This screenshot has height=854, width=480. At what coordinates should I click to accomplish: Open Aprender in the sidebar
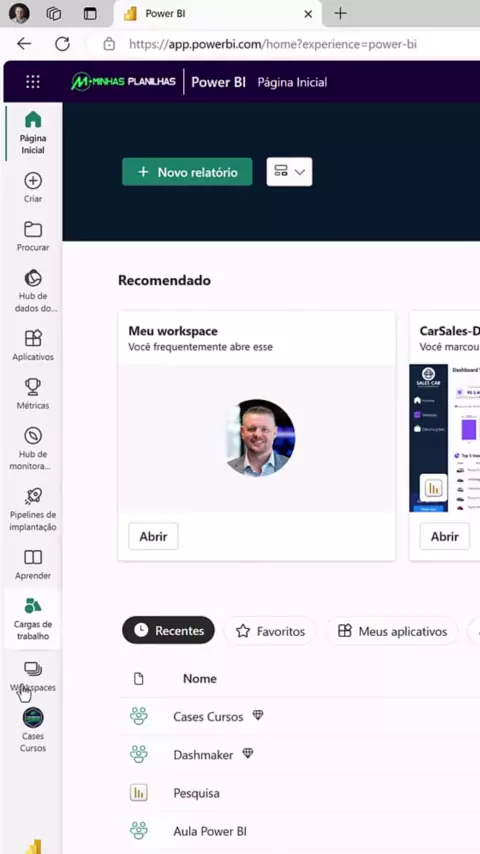pos(33,564)
